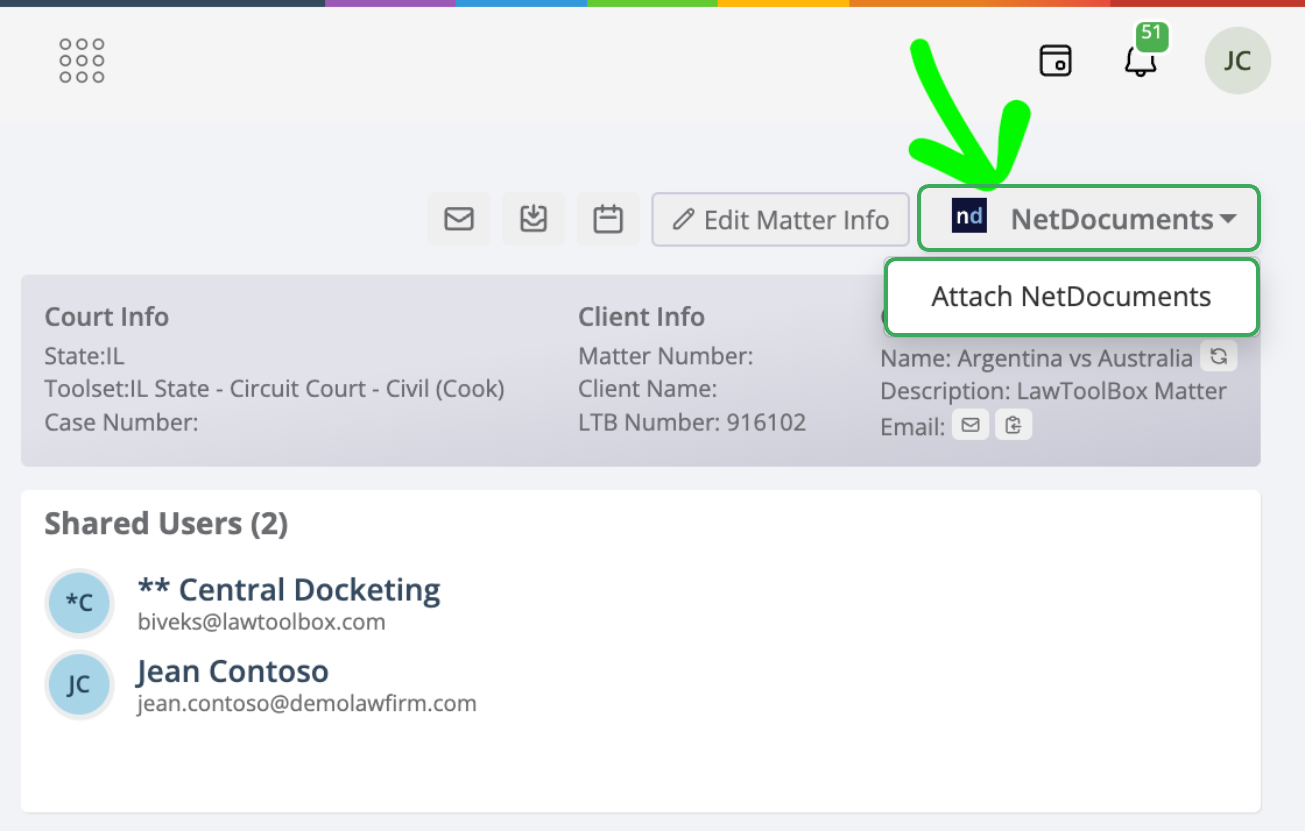The width and height of the screenshot is (1305, 831).
Task: Select Attach NetDocuments menu option
Action: pyautogui.click(x=1071, y=297)
